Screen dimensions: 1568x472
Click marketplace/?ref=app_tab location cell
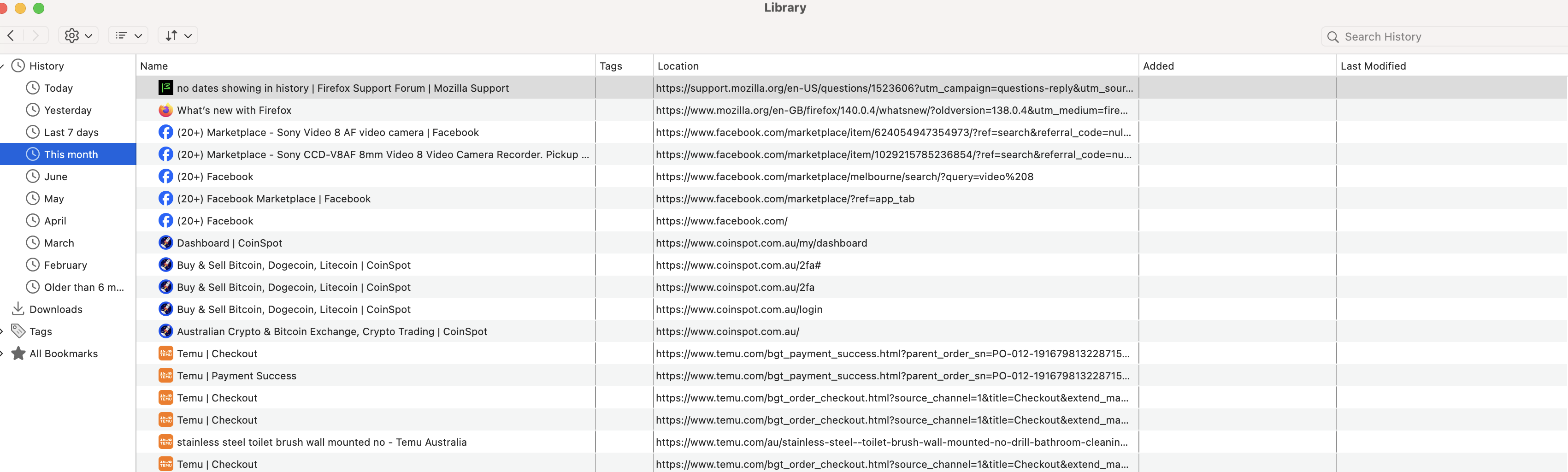pos(896,199)
